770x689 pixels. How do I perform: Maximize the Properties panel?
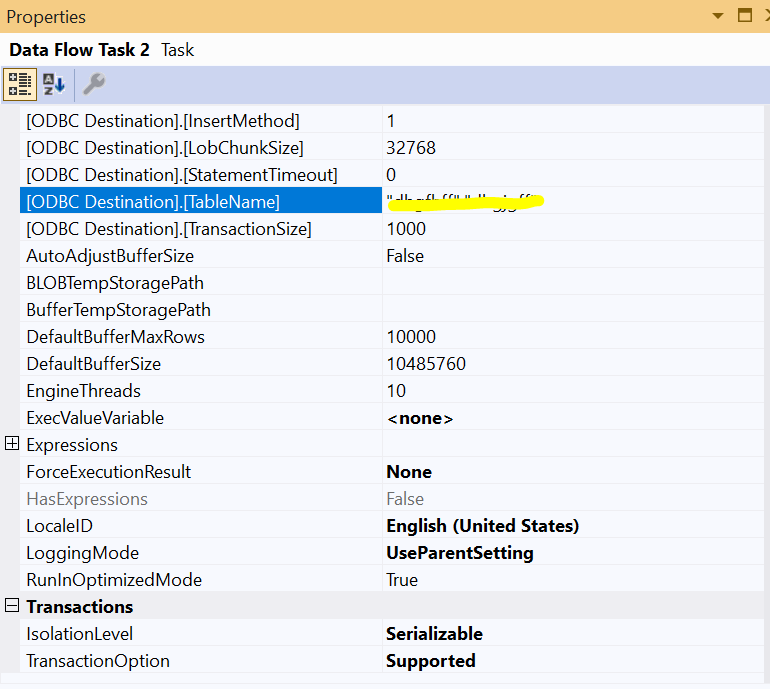[x=744, y=16]
